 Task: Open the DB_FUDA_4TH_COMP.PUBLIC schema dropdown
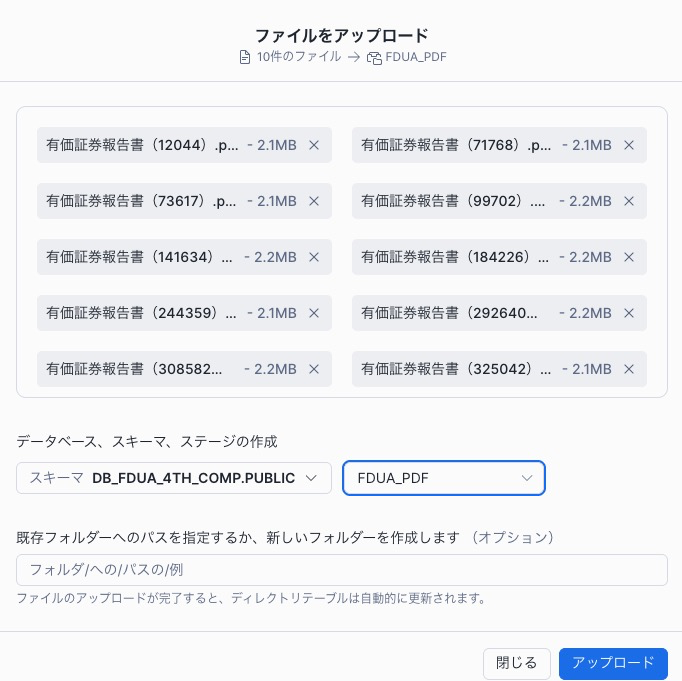coord(174,478)
